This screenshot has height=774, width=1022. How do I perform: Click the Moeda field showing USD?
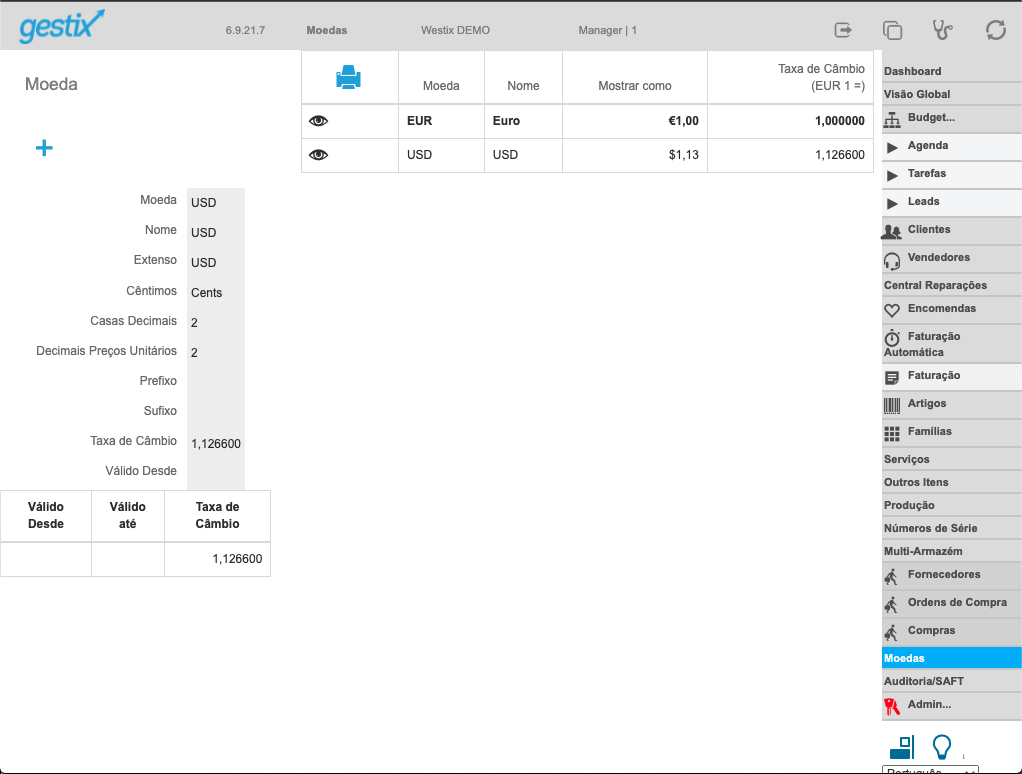point(216,203)
